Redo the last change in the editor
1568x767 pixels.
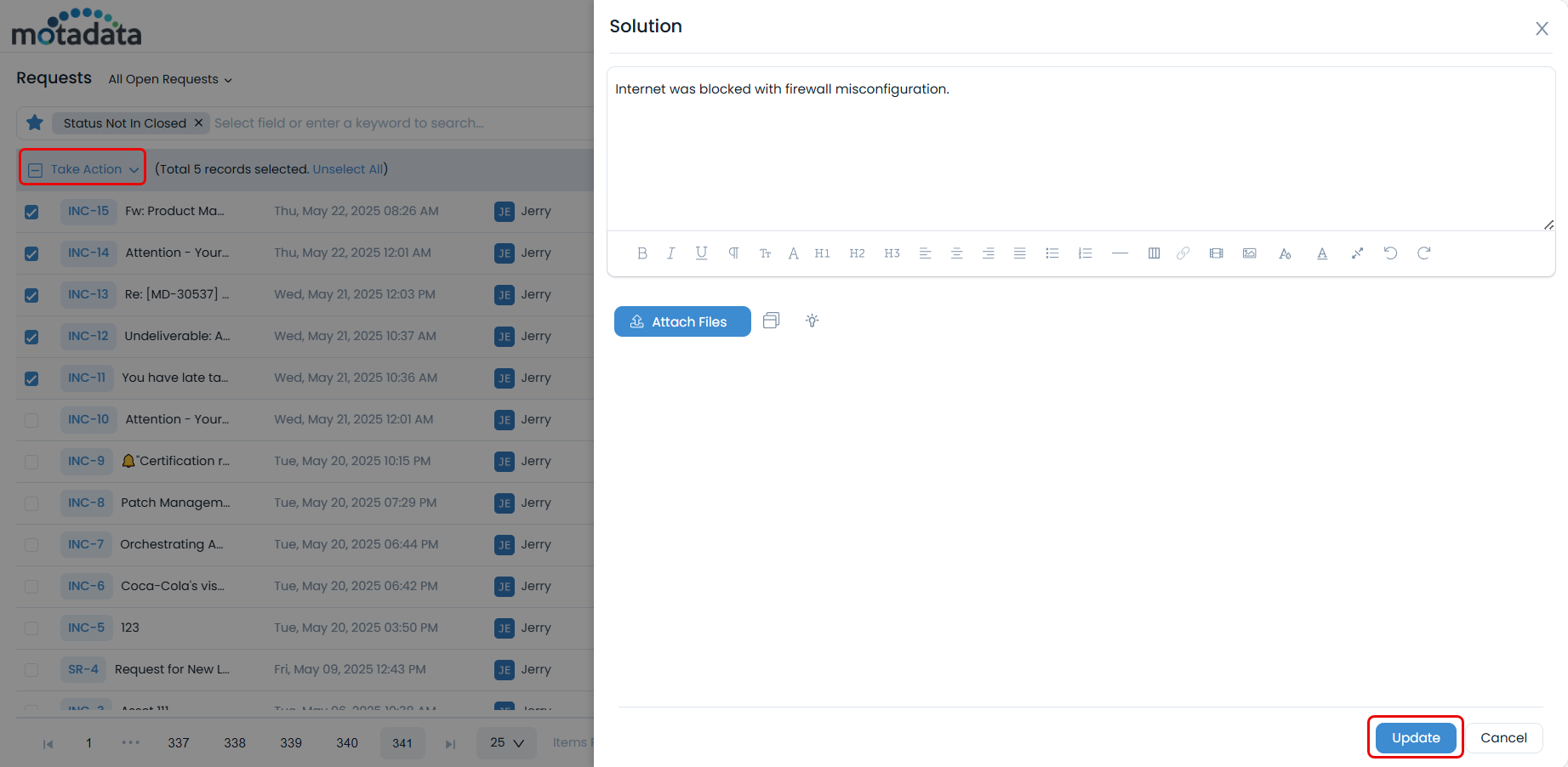pyautogui.click(x=1425, y=253)
